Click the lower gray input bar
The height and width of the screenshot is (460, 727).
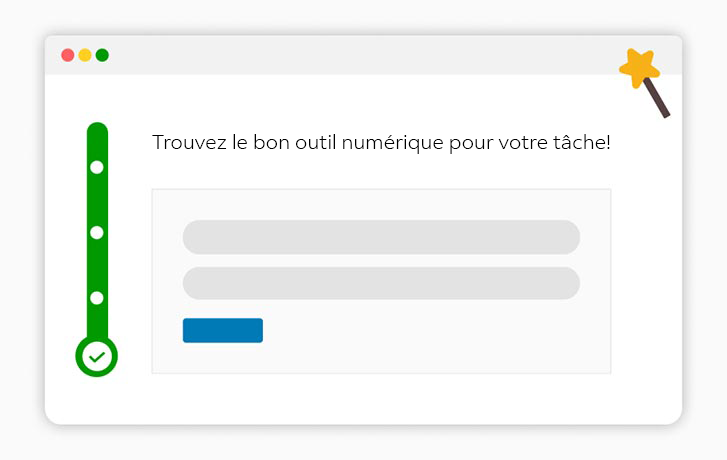(x=381, y=283)
